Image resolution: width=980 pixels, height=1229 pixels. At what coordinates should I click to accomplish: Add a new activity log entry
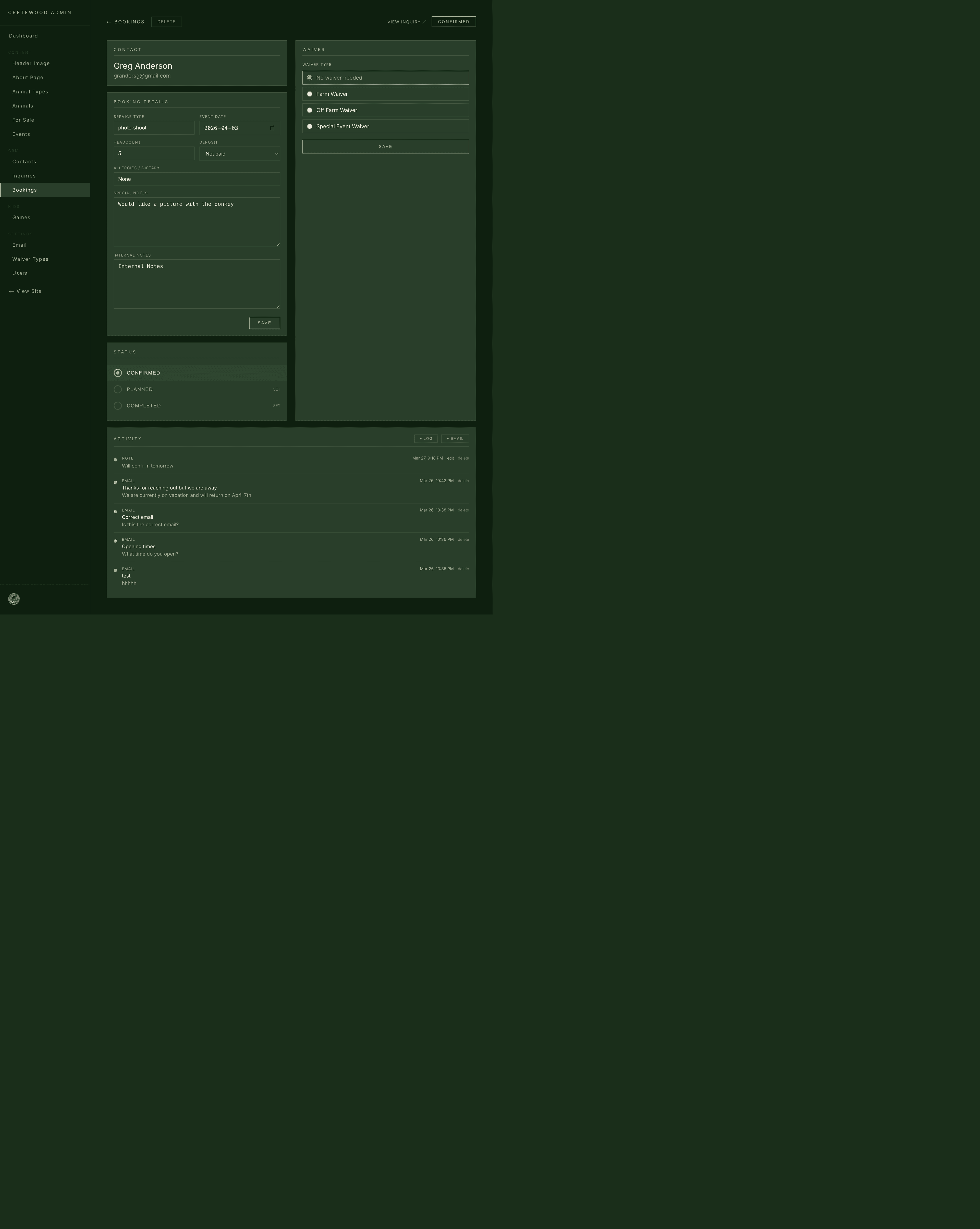[426, 438]
